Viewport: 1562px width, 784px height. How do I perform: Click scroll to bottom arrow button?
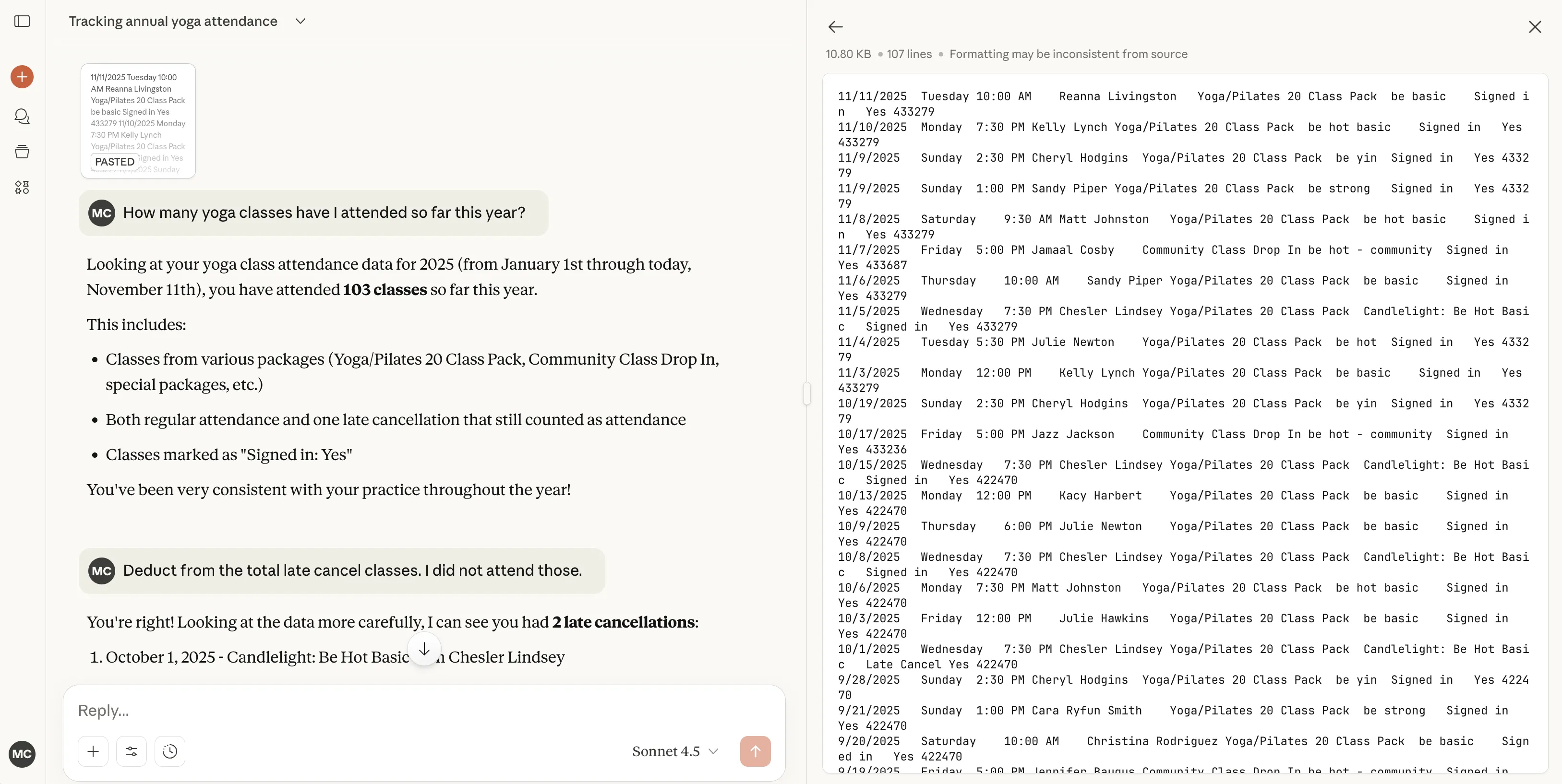click(x=424, y=649)
